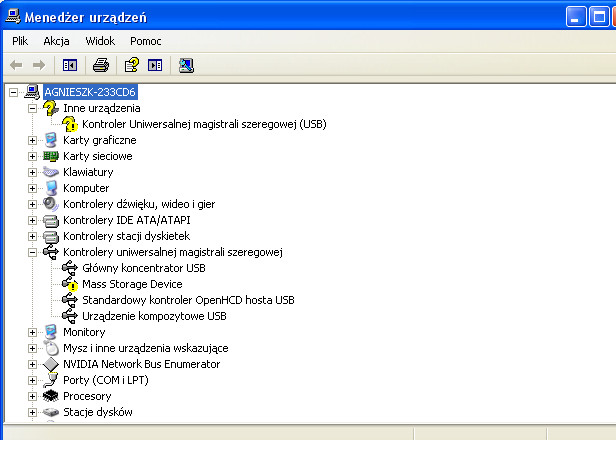Click the Scan for hardware changes icon
The image size is (616, 461).
click(x=186, y=65)
